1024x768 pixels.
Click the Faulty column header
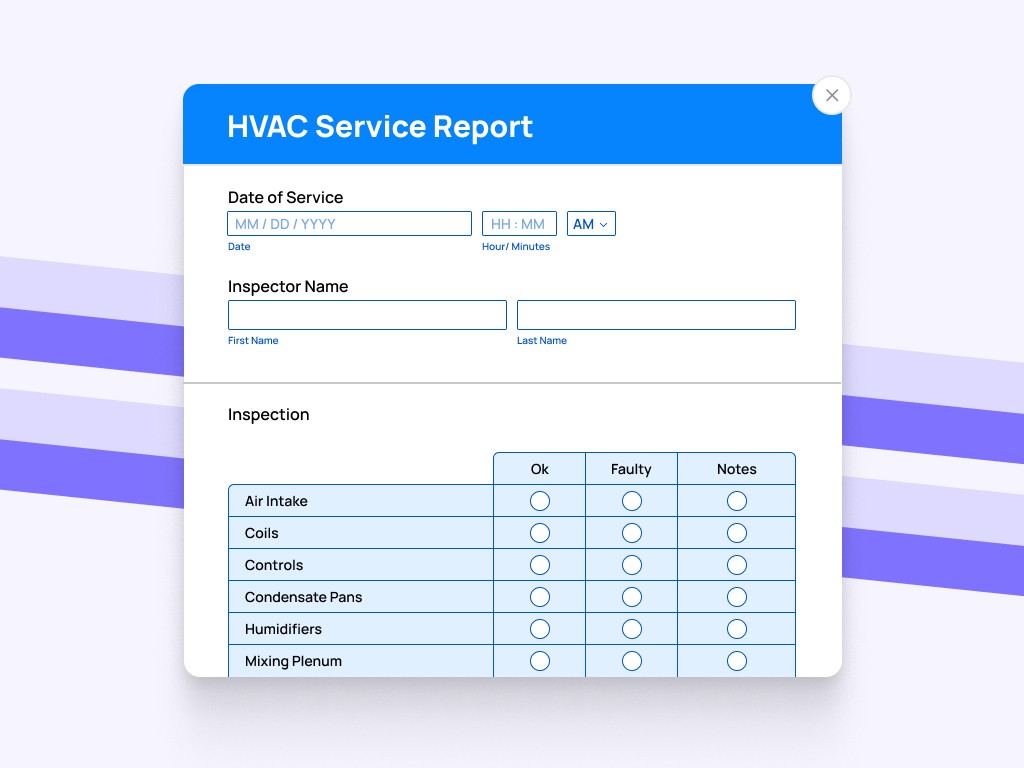click(632, 469)
